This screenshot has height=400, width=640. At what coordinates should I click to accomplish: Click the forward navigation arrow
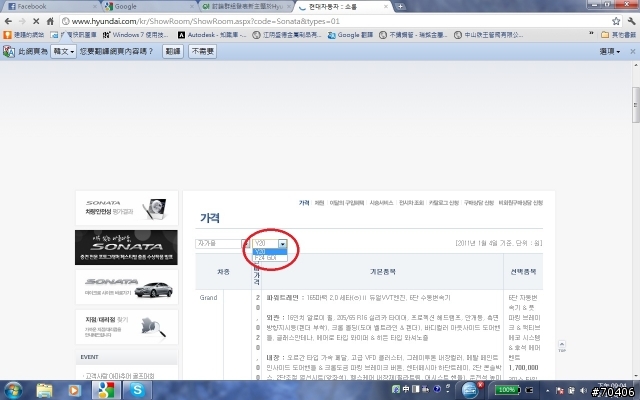[x=22, y=21]
